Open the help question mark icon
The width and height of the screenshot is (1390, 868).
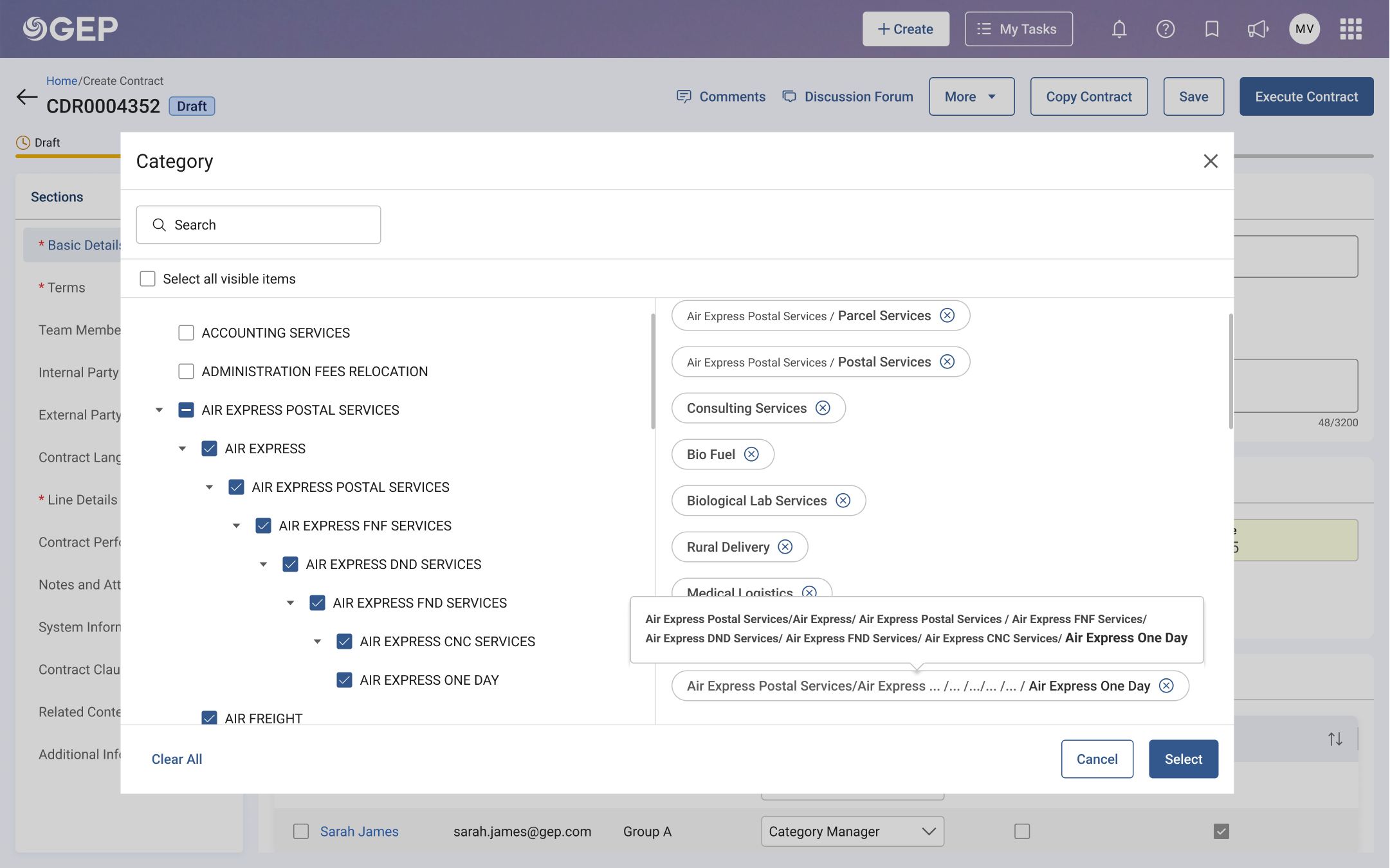click(1166, 29)
